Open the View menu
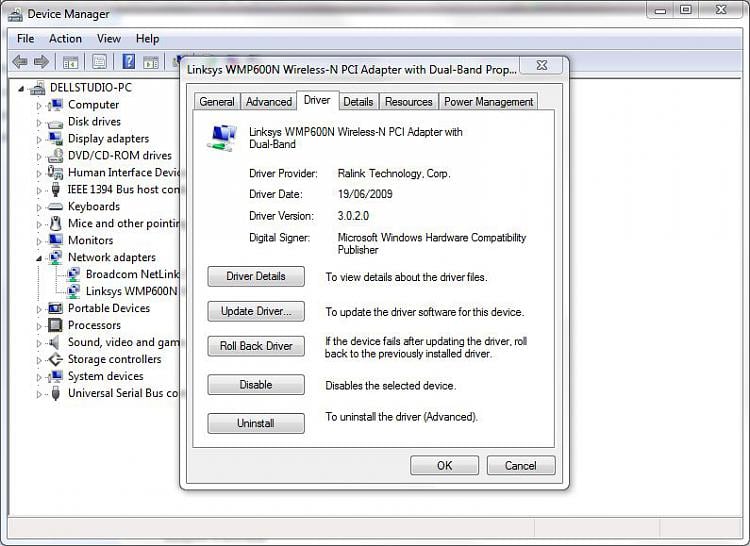 click(x=109, y=39)
